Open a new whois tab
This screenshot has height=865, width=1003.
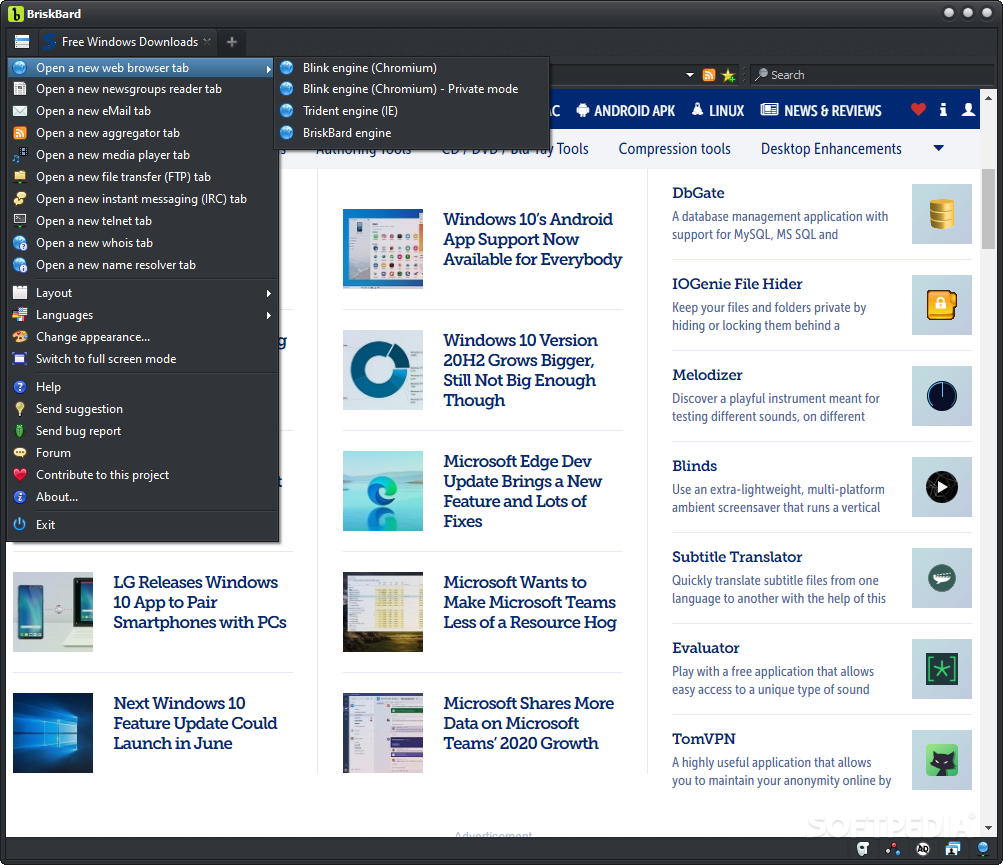pos(143,243)
